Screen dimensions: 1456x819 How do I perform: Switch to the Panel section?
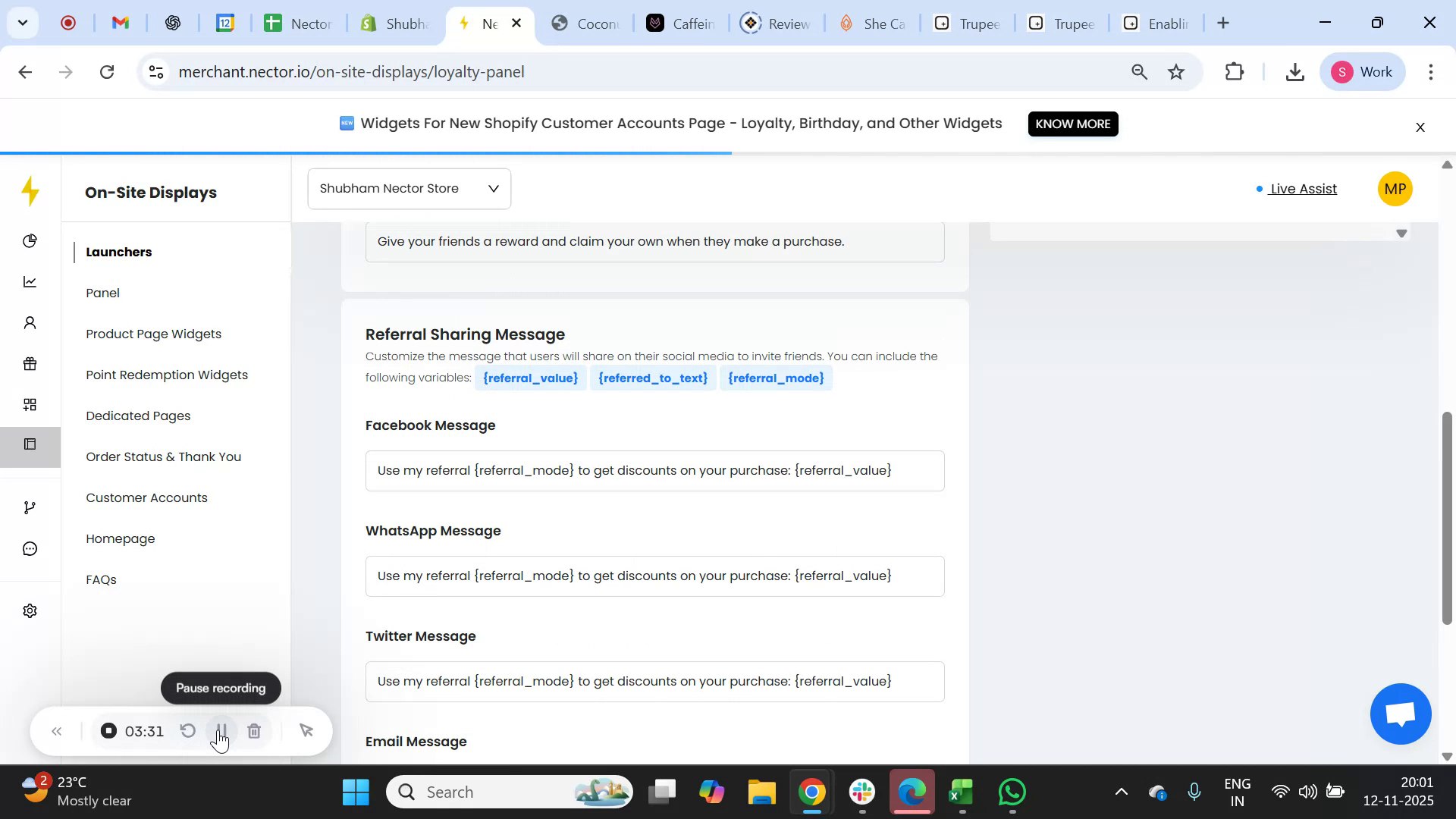click(x=103, y=293)
